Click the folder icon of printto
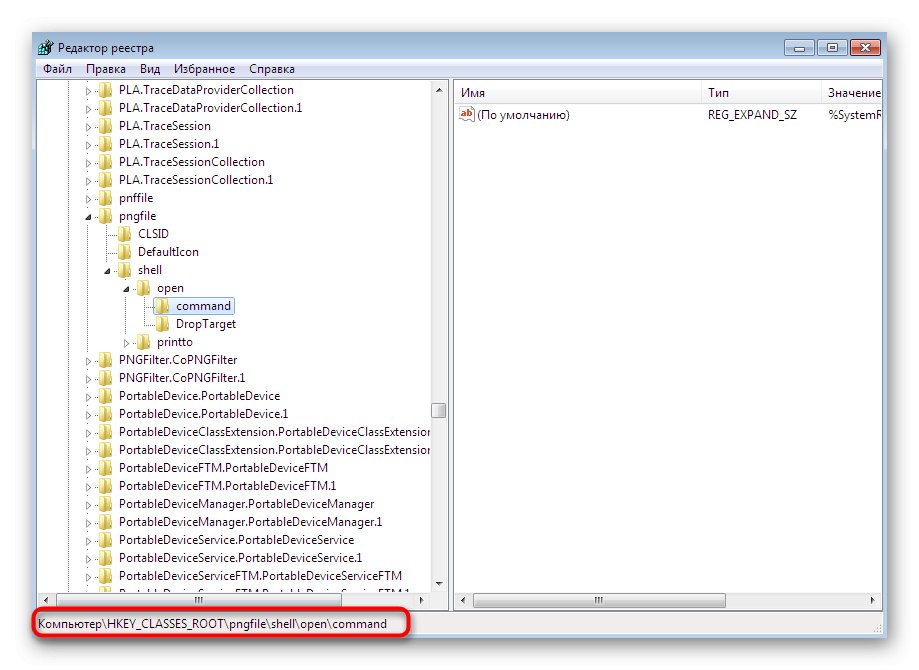The height and width of the screenshot is (670, 919). [143, 342]
